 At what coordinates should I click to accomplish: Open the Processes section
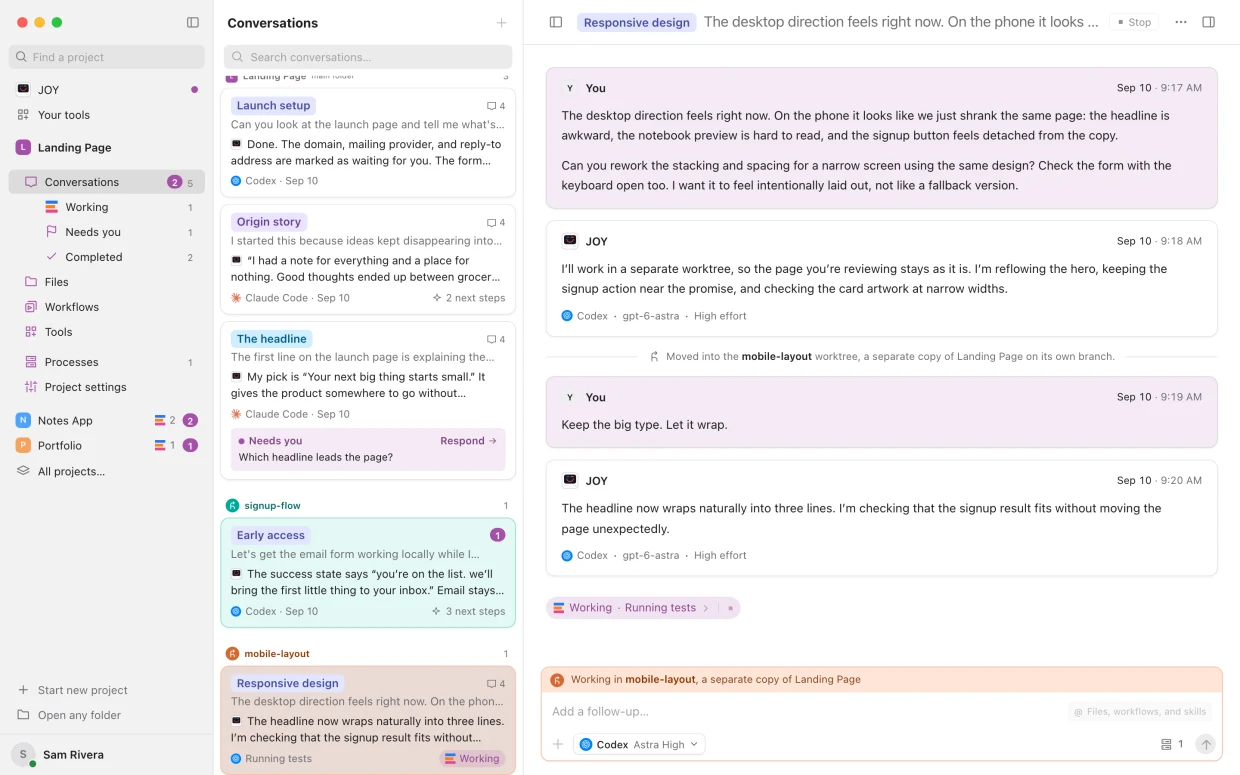(106, 362)
